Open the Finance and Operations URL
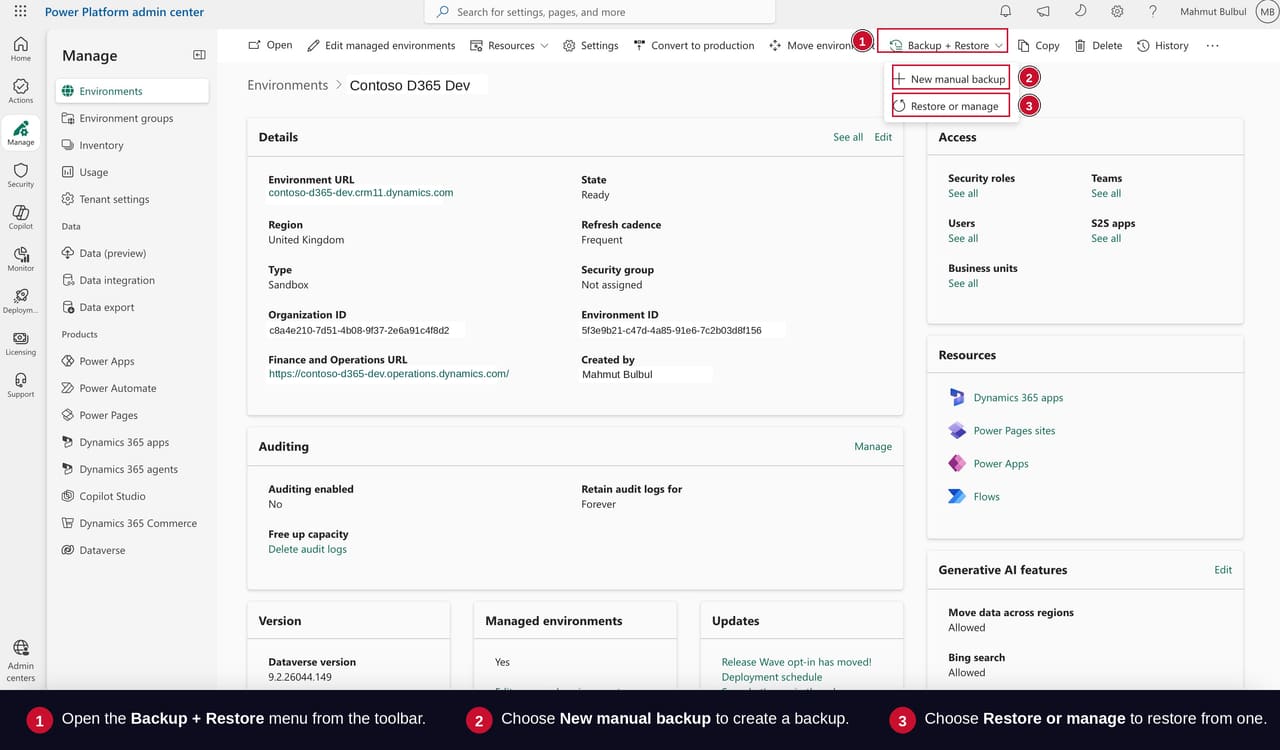Screen dimensions: 1280x750 tap(389, 373)
